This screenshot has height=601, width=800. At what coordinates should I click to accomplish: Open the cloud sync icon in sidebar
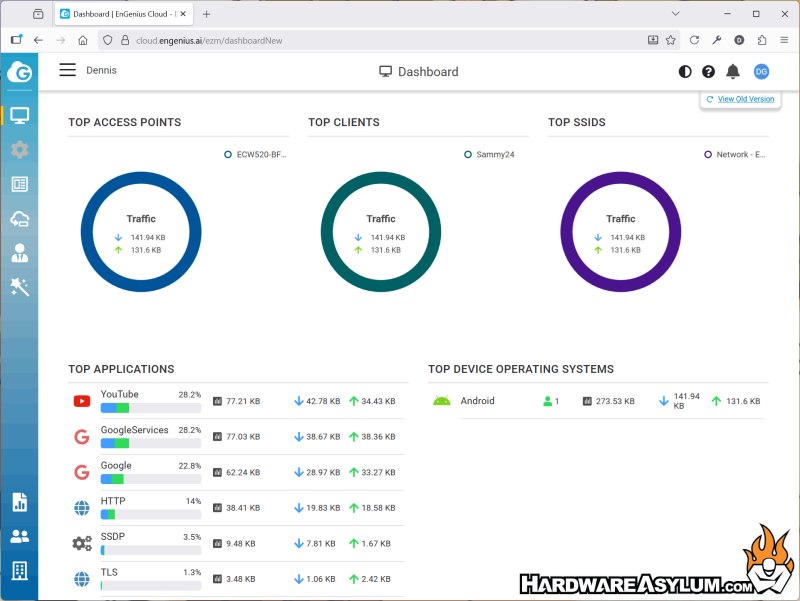coord(19,219)
